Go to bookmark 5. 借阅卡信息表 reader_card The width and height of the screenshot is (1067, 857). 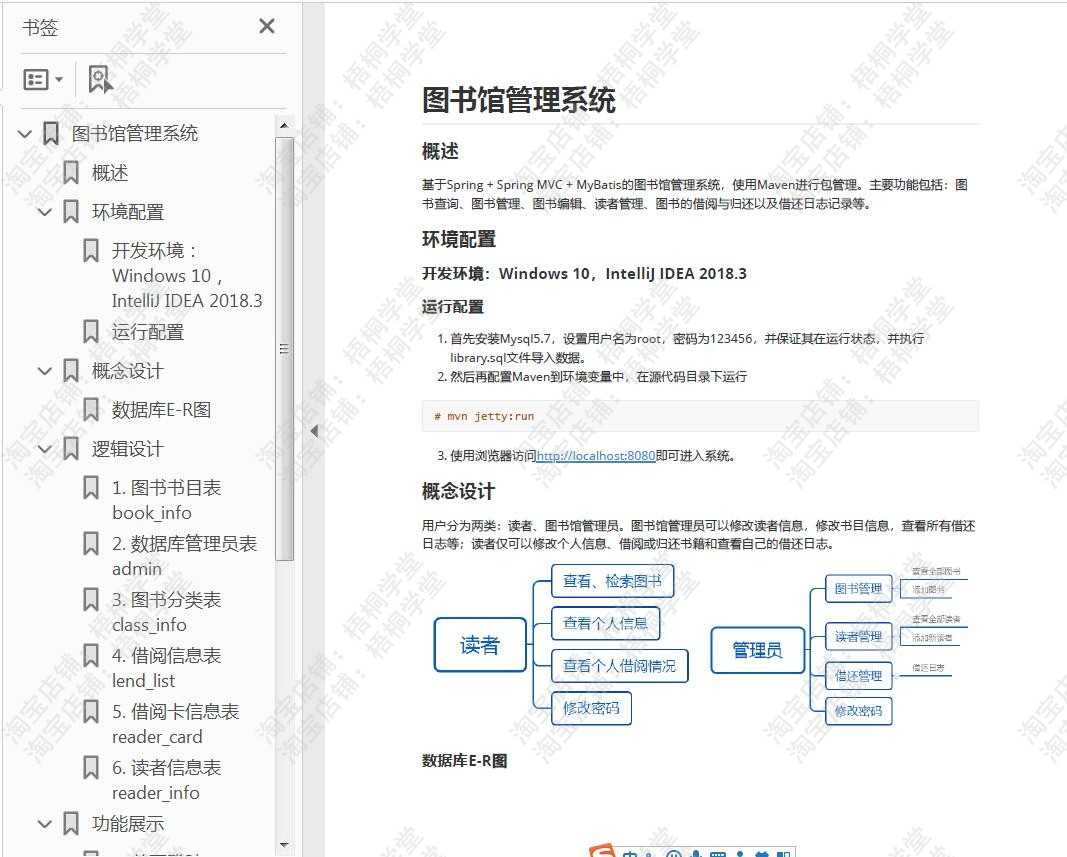pos(176,724)
